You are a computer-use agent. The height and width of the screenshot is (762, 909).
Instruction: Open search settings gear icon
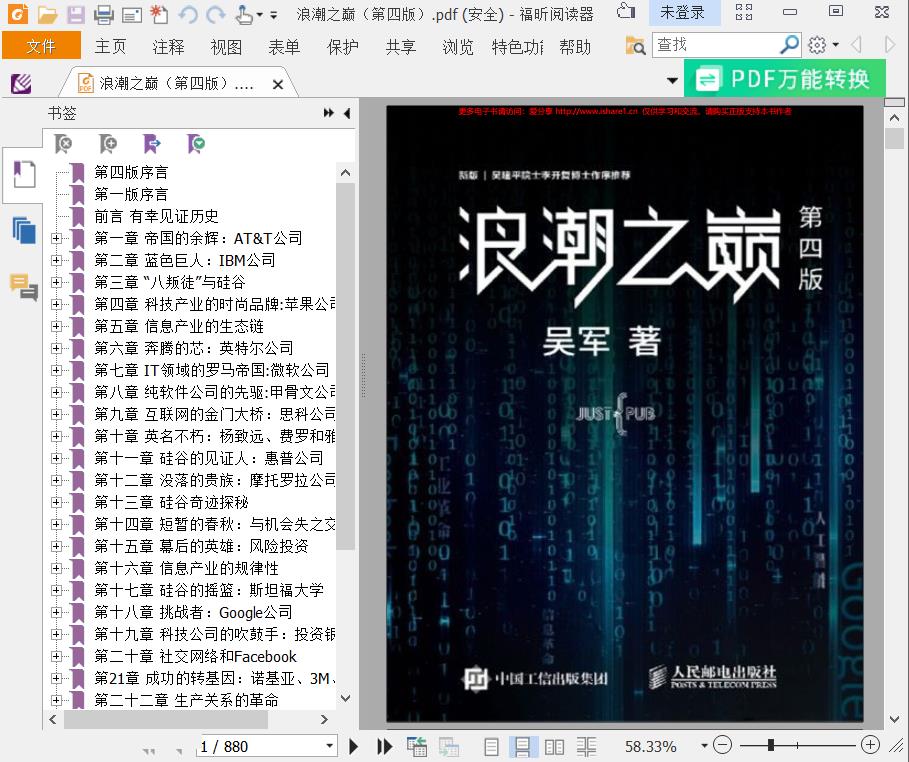[817, 45]
